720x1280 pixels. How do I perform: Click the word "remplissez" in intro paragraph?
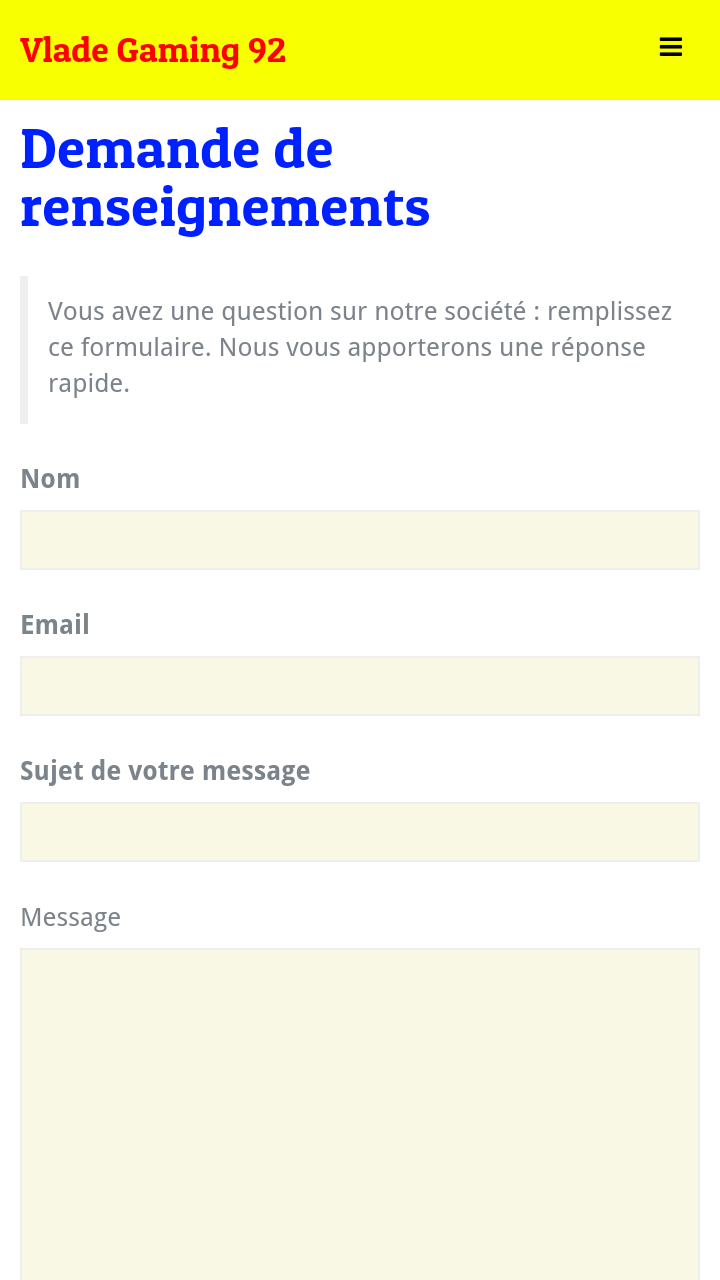coord(609,311)
